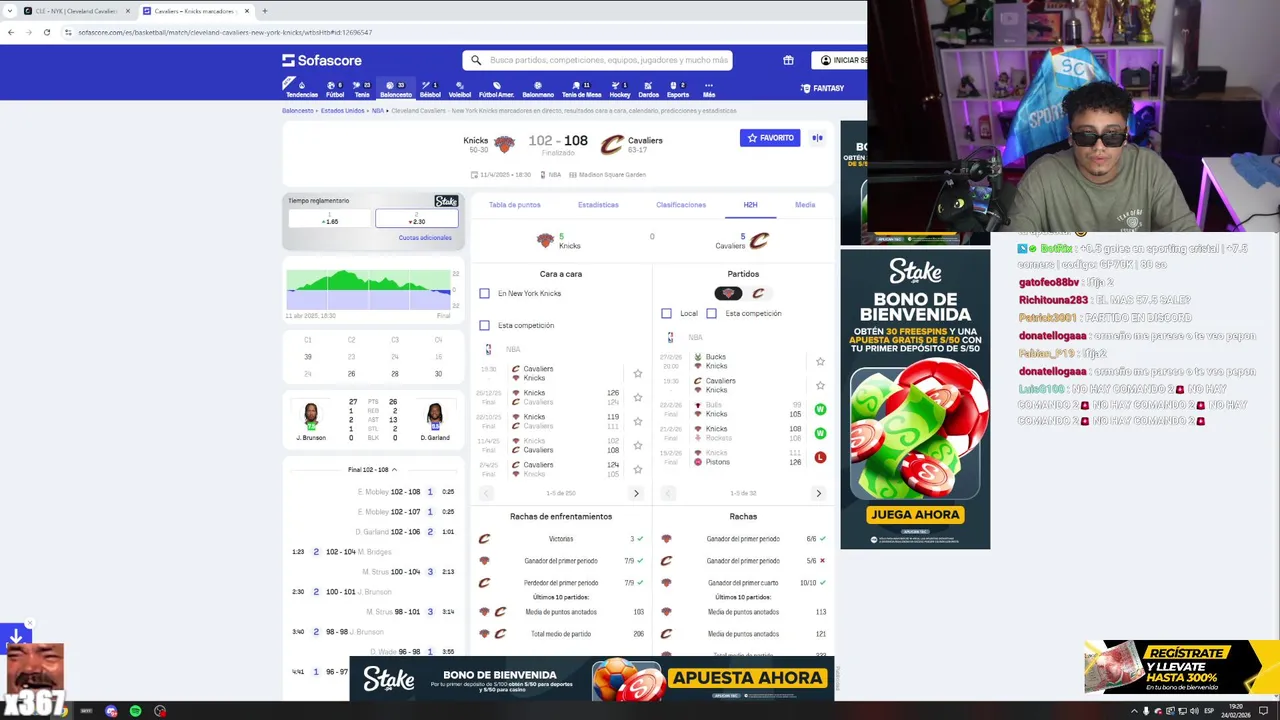The height and width of the screenshot is (720, 1280).
Task: Switch to the 'CLE - NYK' browser tab
Action: (x=75, y=11)
